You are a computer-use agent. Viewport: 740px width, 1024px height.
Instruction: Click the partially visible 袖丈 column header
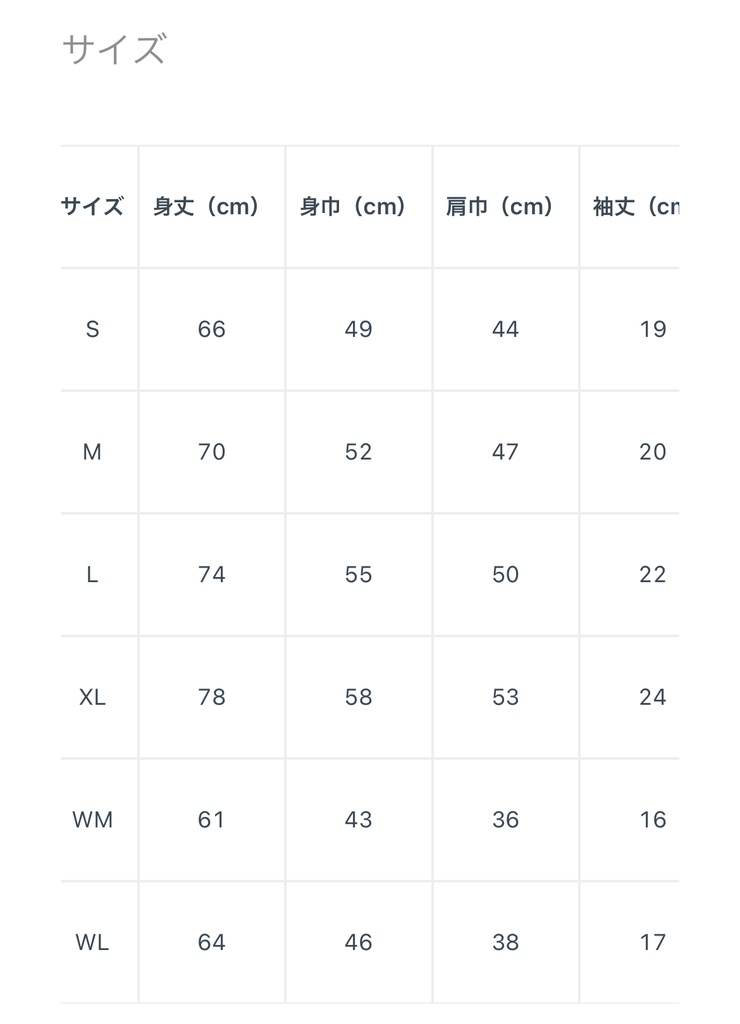pos(636,207)
